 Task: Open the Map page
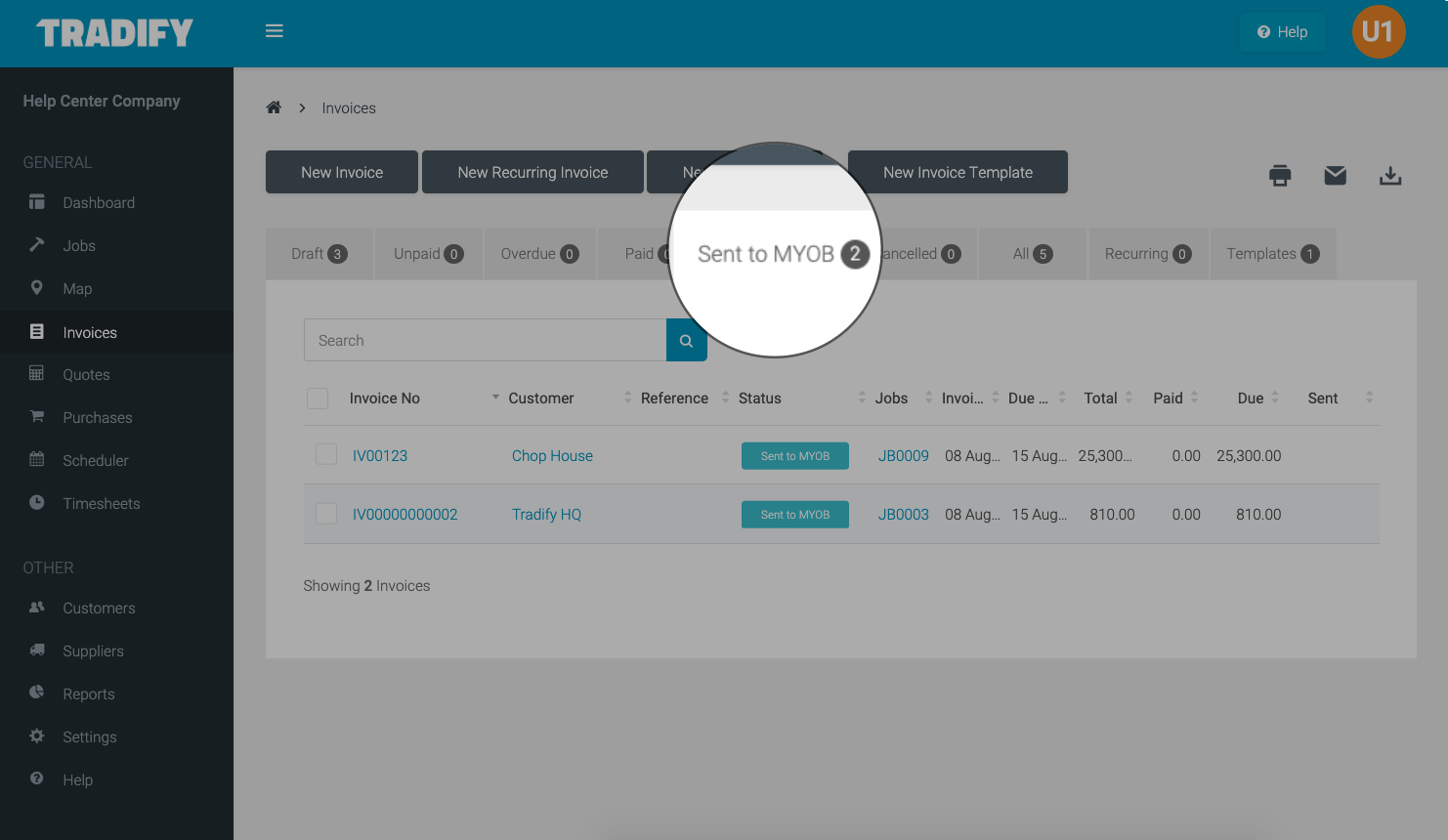tap(77, 289)
